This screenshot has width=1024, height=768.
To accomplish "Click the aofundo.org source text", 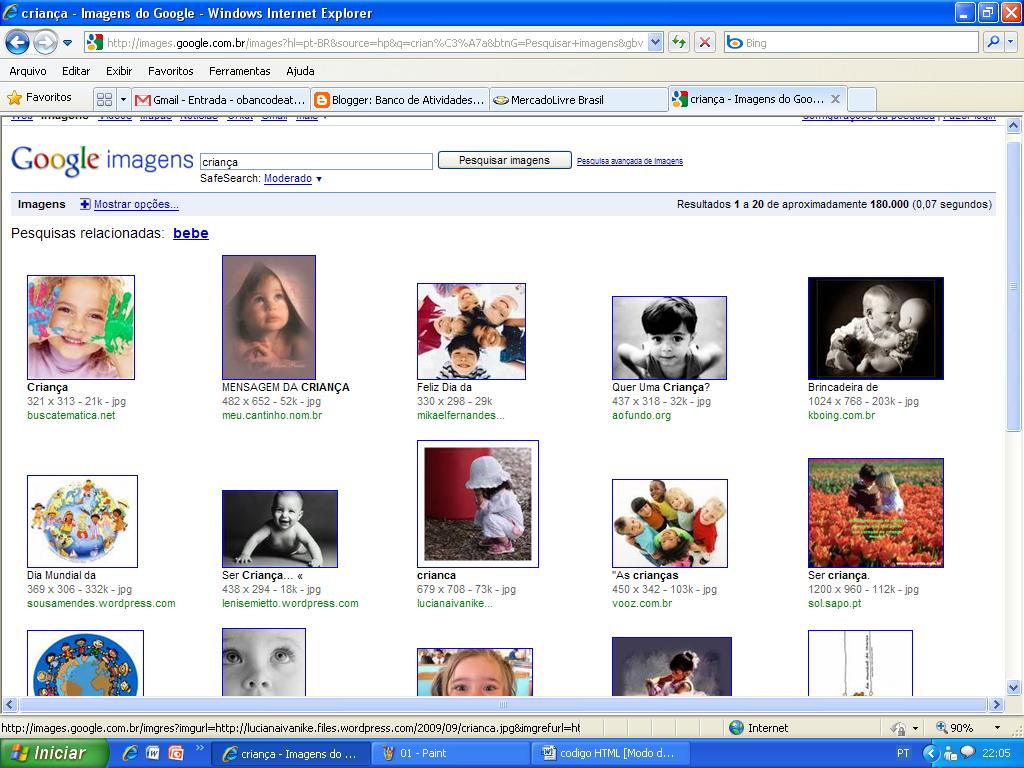I will point(641,415).
